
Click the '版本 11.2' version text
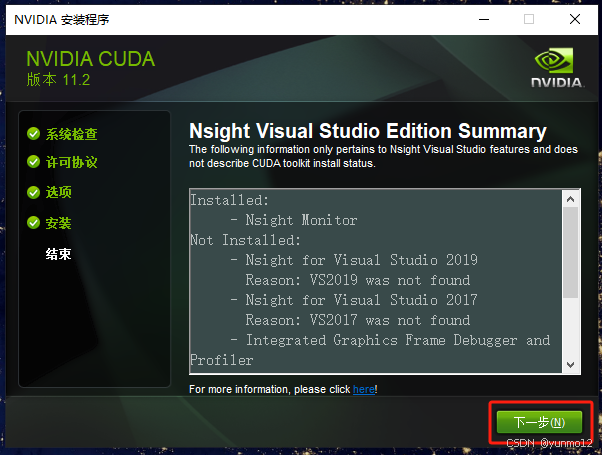(58, 80)
